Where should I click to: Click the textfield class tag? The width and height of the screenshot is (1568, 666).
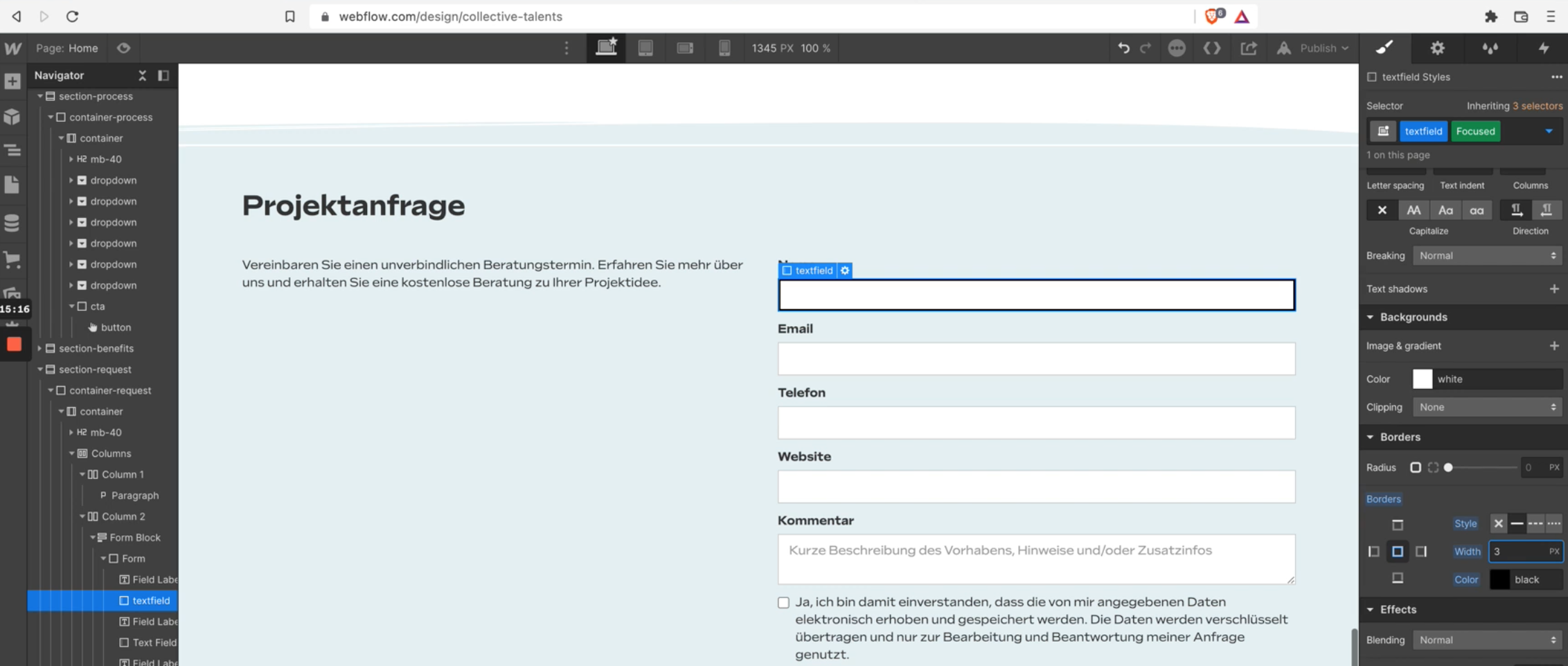[1423, 131]
